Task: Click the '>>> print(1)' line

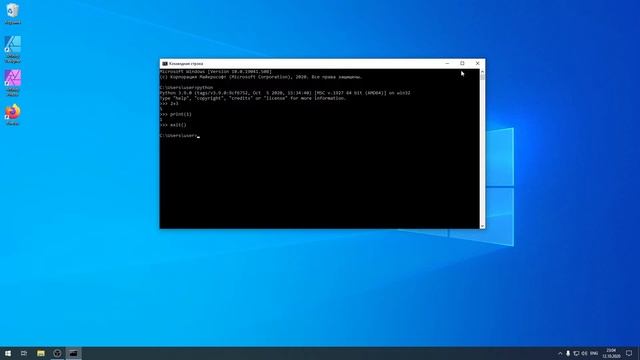Action: 176,114
